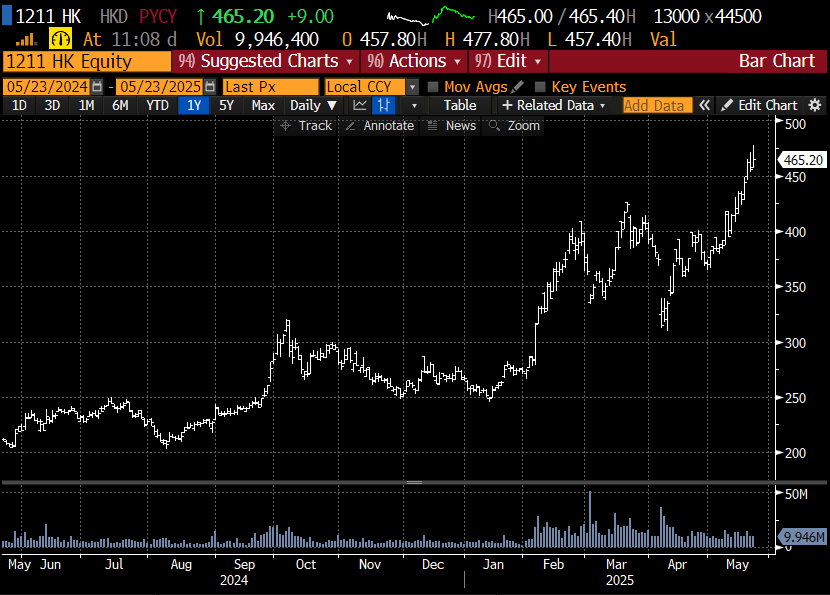Click the green up-arrow price indicator
Viewport: 830px width, 595px height.
pyautogui.click(x=201, y=16)
